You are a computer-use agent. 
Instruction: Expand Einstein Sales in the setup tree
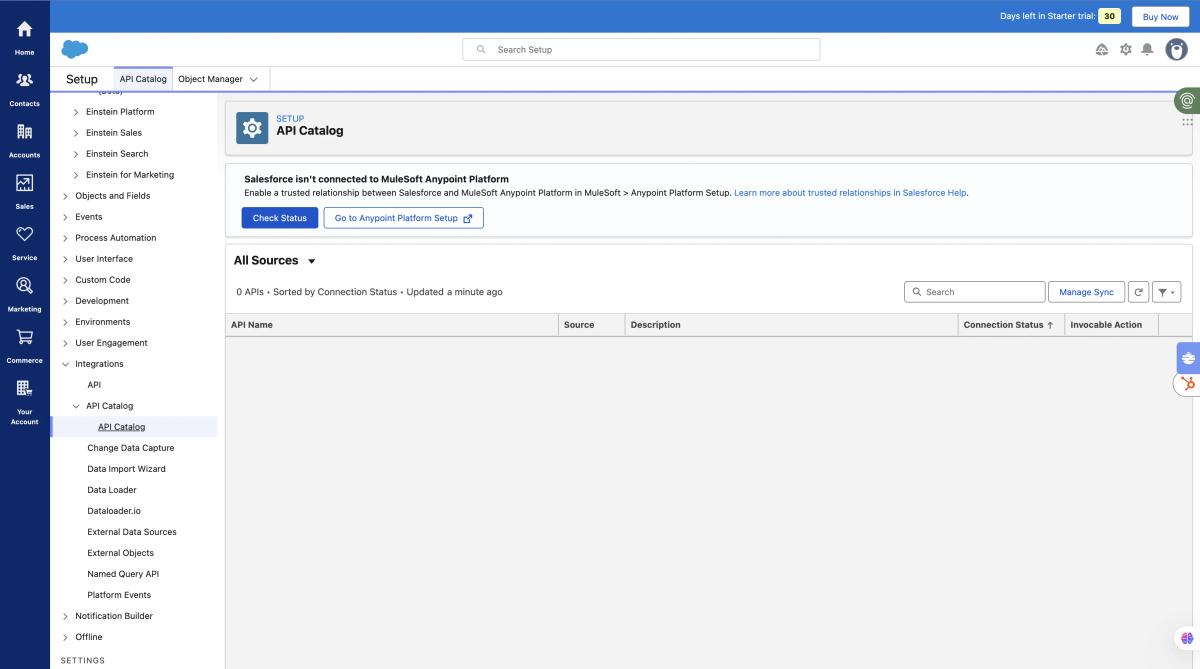pyautogui.click(x=76, y=133)
